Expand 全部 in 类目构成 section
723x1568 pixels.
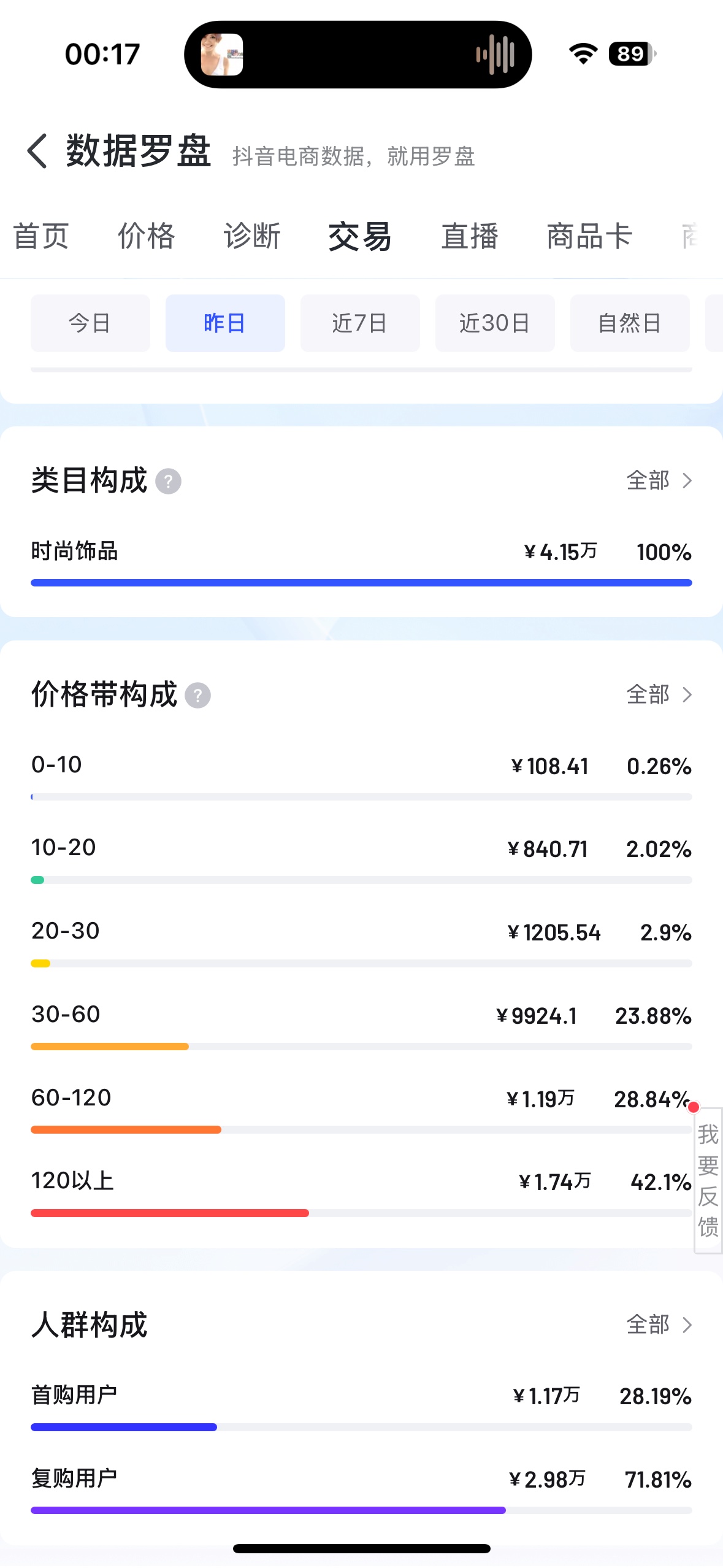[x=659, y=480]
